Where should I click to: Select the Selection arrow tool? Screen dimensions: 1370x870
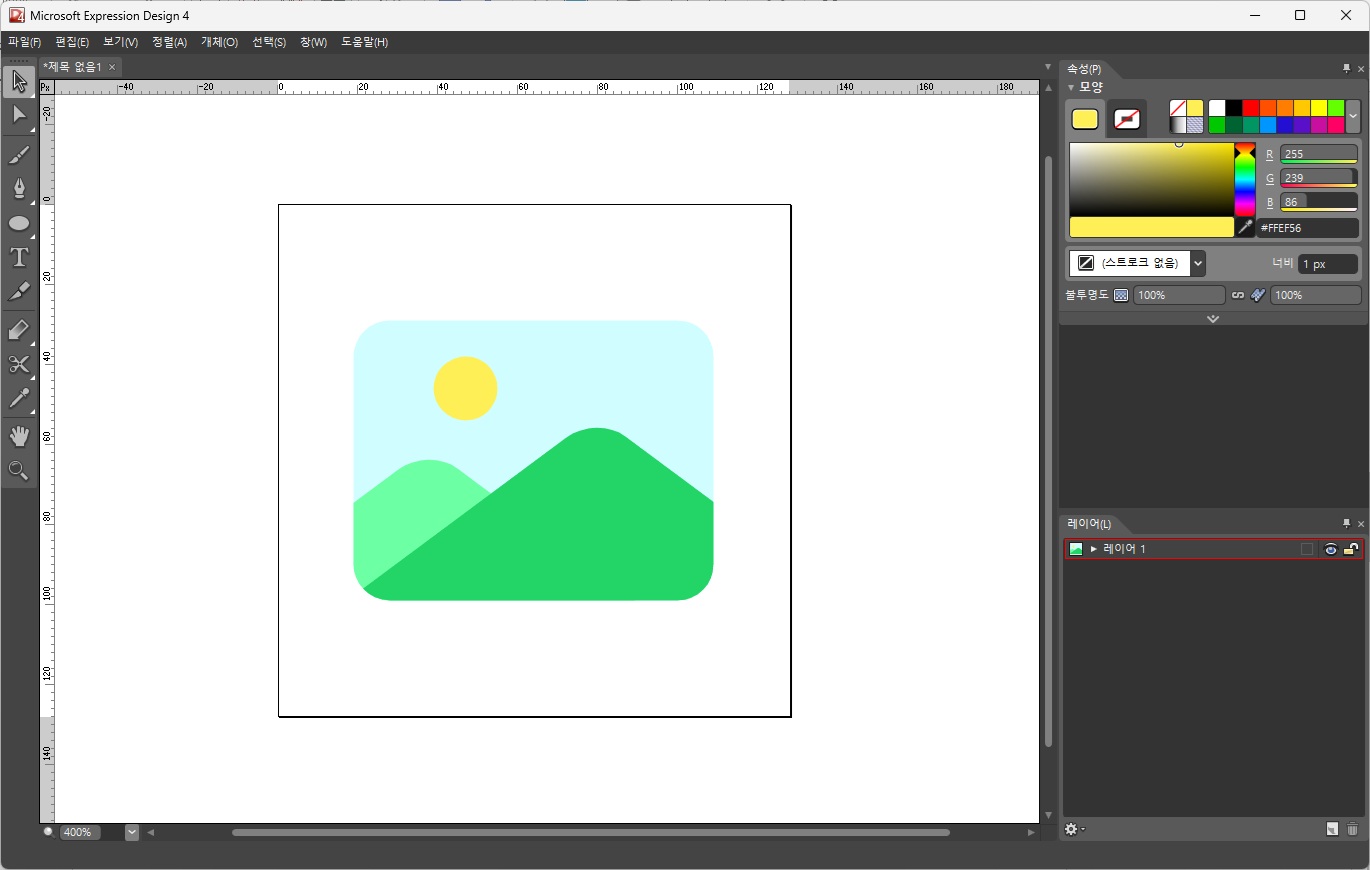pyautogui.click(x=19, y=82)
